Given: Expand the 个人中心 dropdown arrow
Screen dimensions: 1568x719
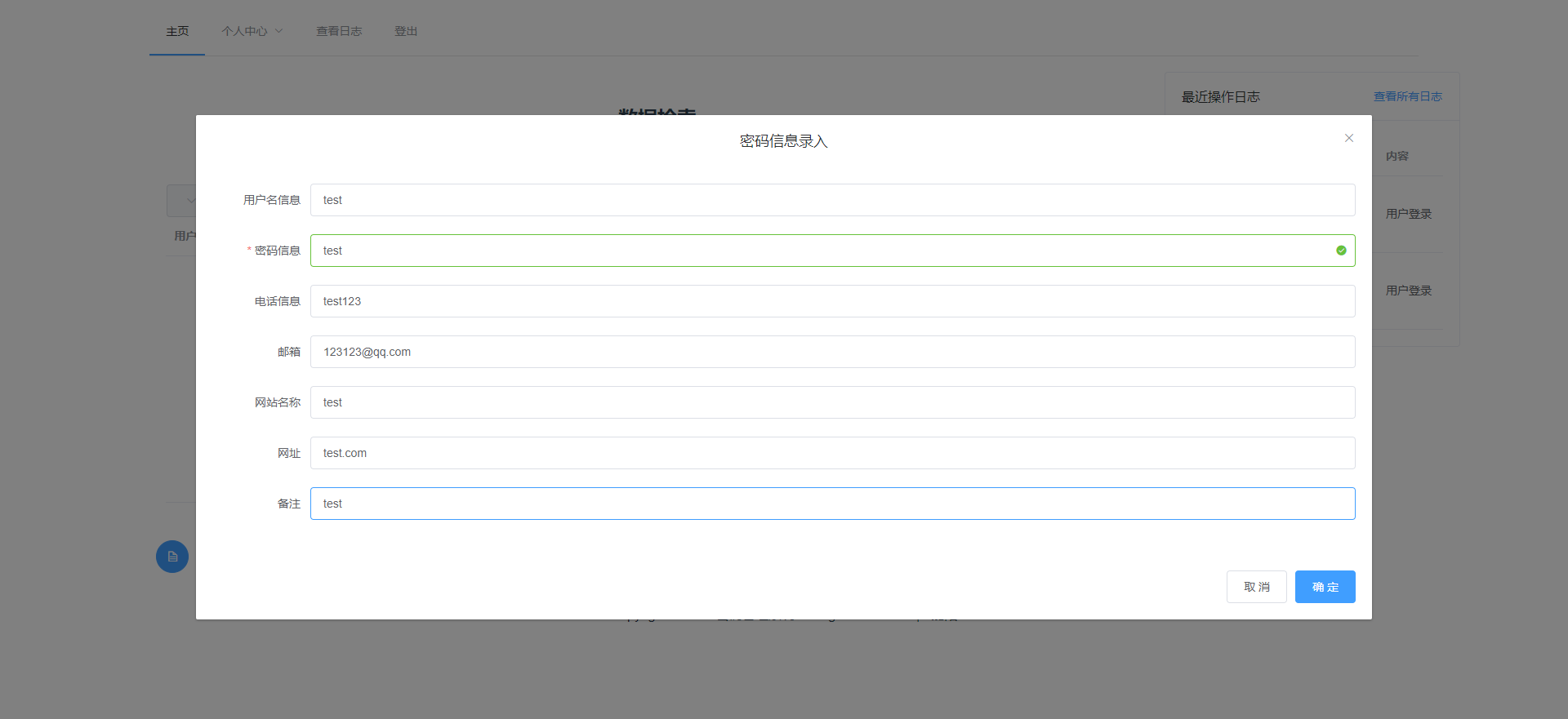Looking at the screenshot, I should [279, 31].
